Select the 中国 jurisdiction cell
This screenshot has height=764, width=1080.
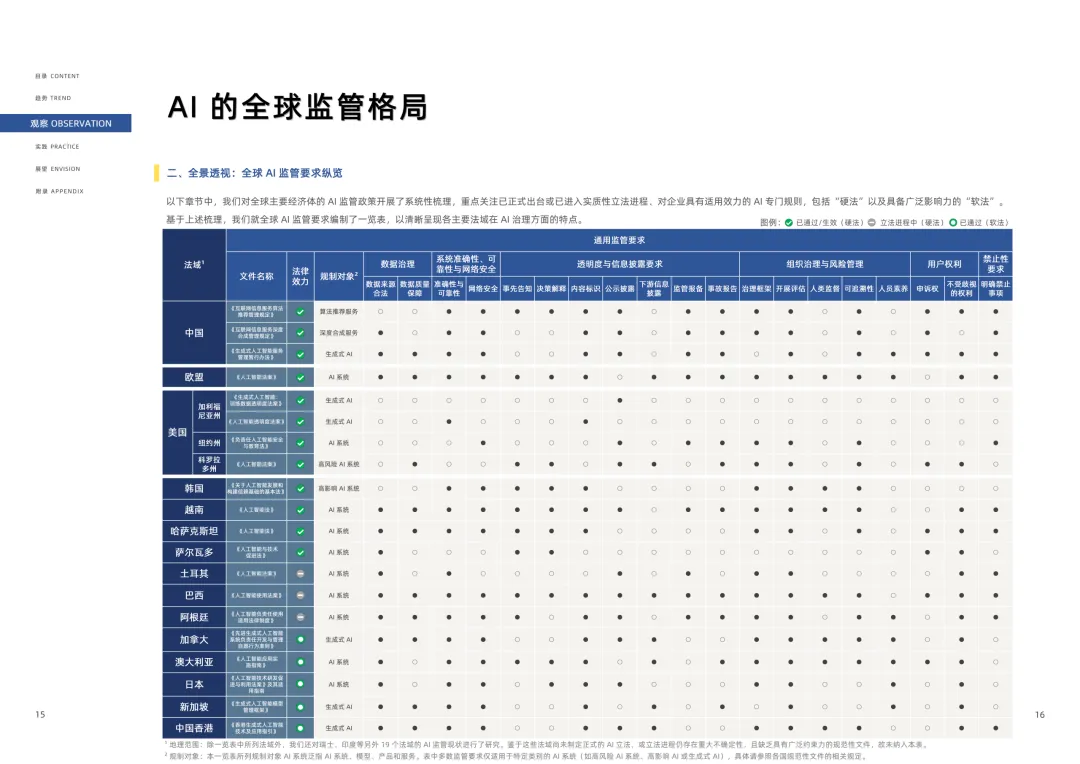[194, 333]
